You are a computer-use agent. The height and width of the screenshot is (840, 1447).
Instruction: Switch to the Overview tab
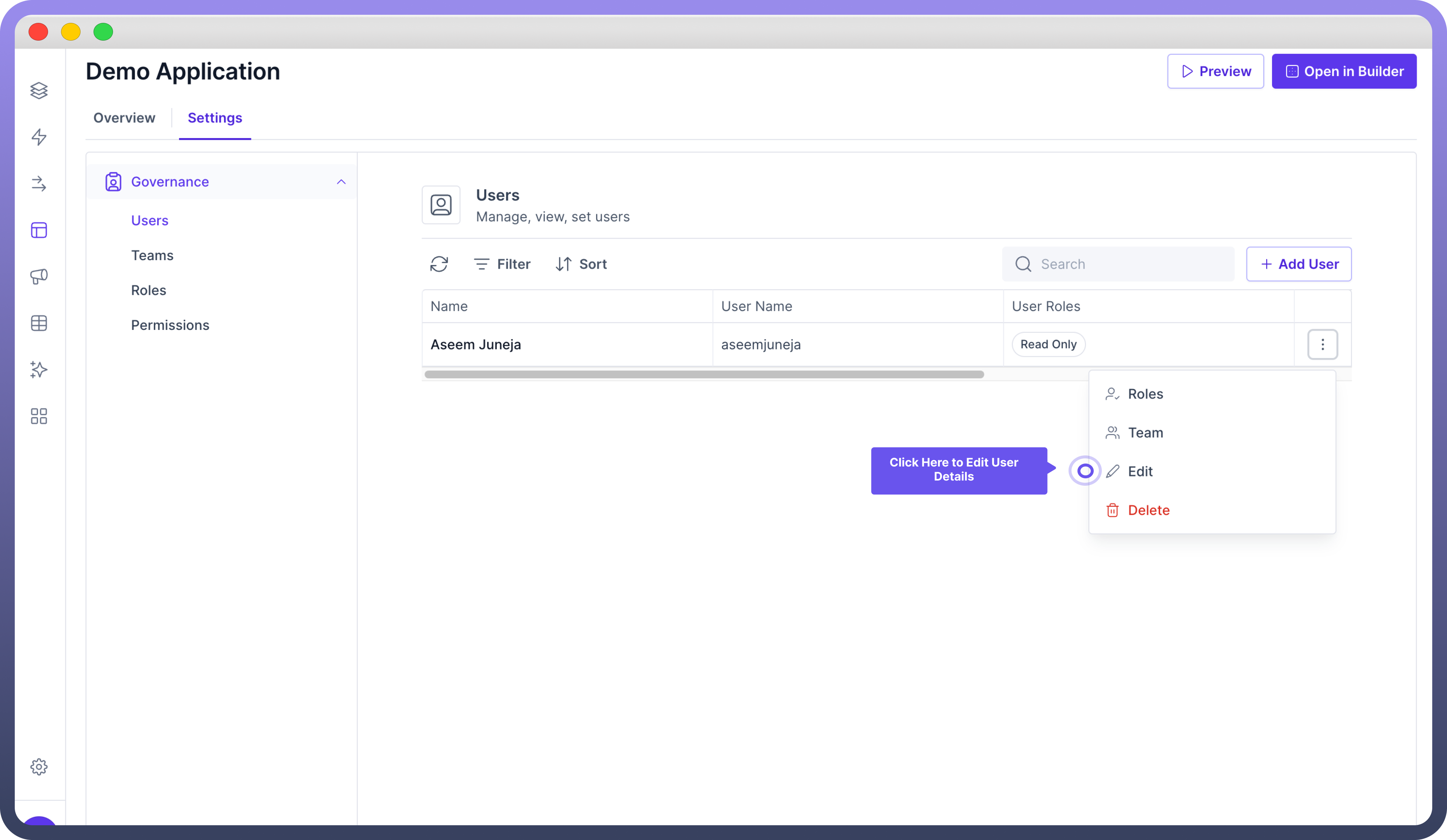[124, 118]
